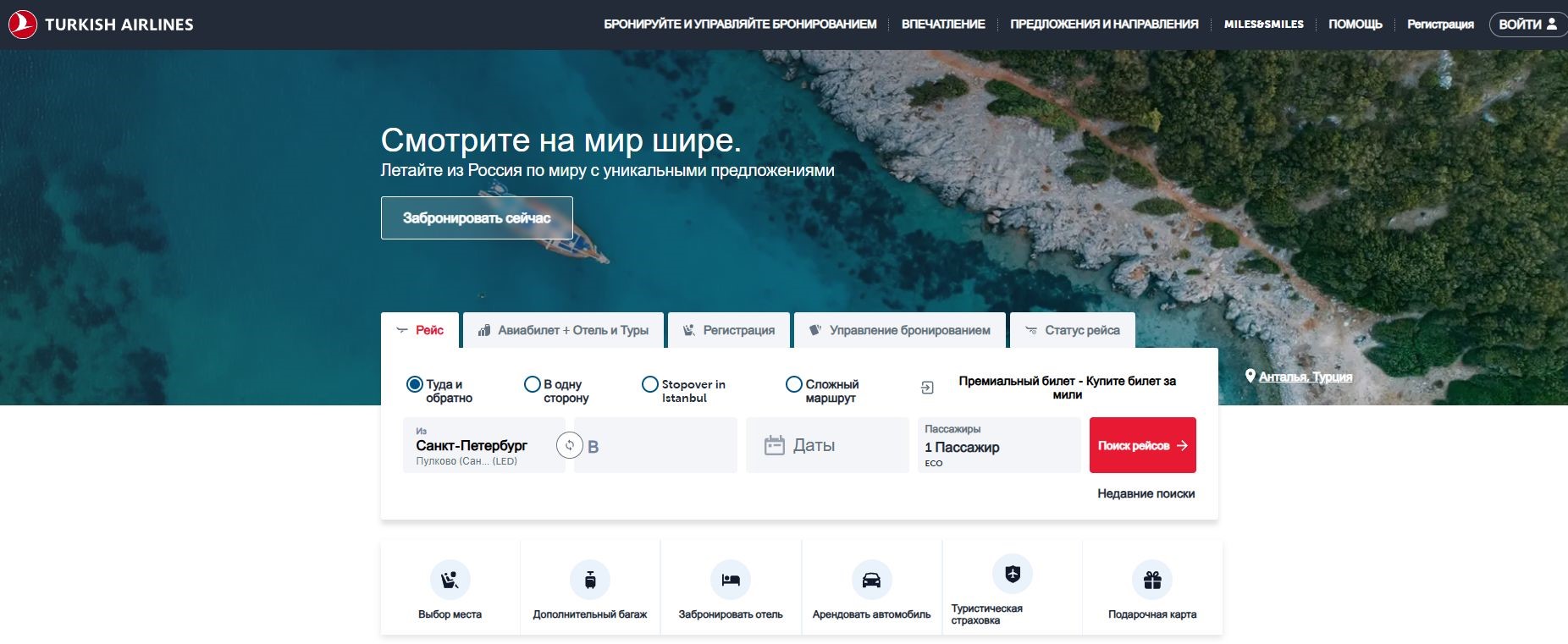Switch to Управление бронированием tab

pos(900,330)
